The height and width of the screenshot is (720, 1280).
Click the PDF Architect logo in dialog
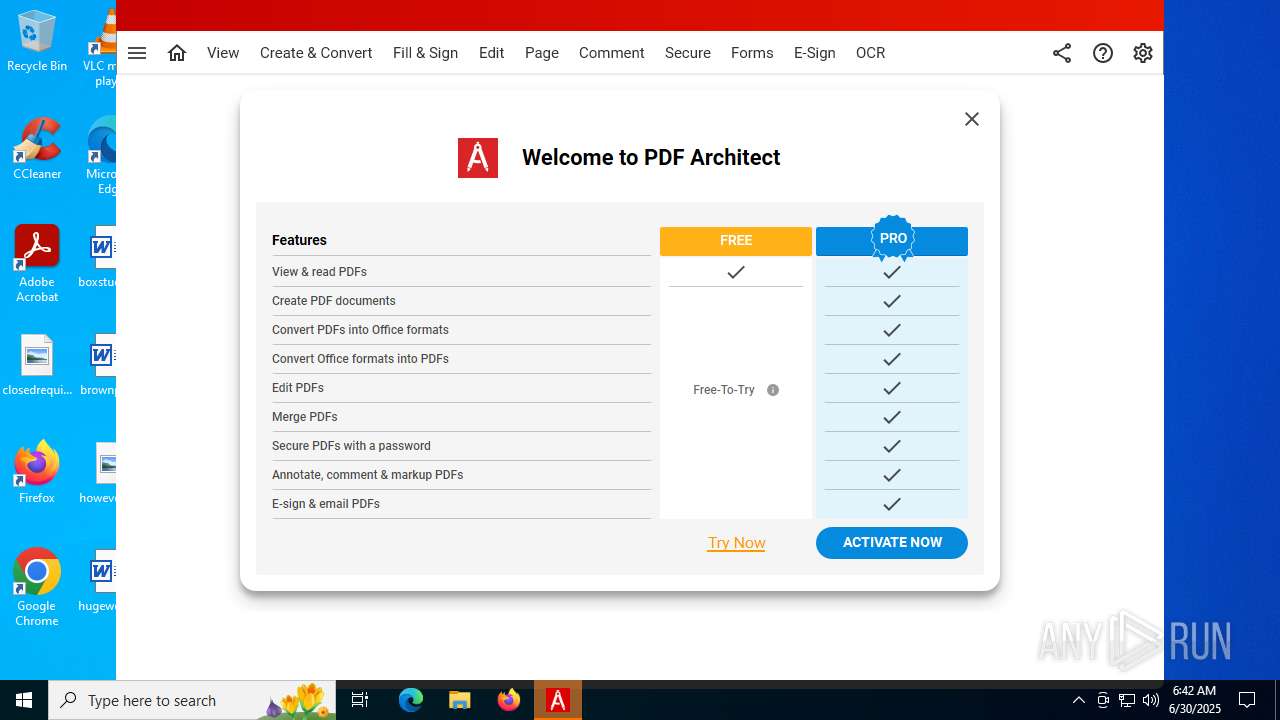pyautogui.click(x=478, y=158)
